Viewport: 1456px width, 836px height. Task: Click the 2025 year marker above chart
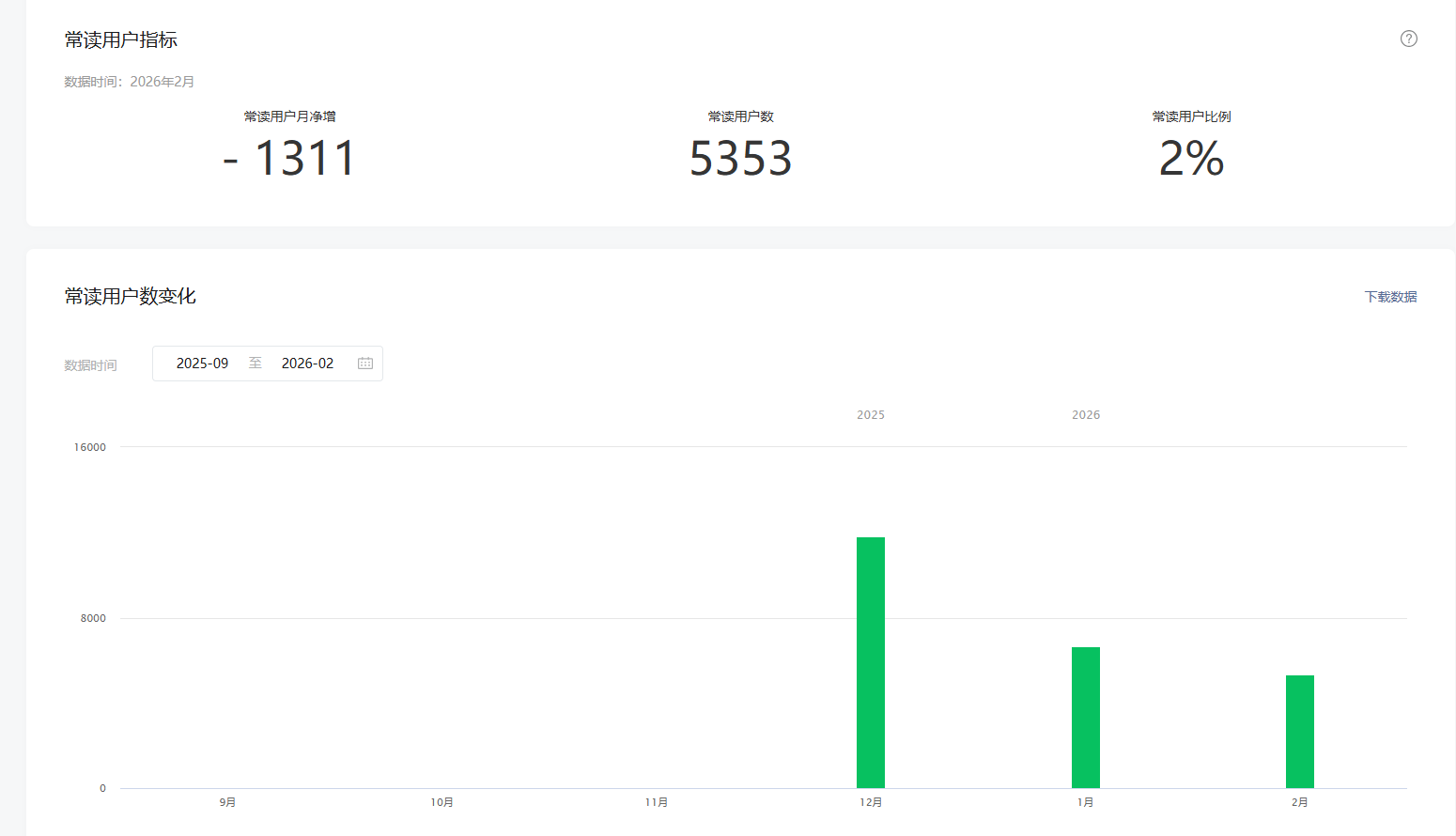click(871, 414)
